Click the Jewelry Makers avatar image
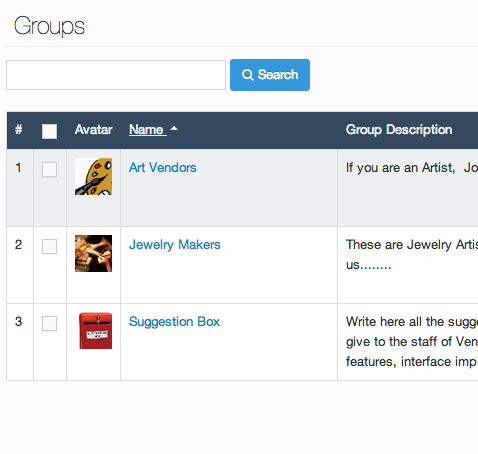Screen dimensions: 478x454 (x=93, y=254)
